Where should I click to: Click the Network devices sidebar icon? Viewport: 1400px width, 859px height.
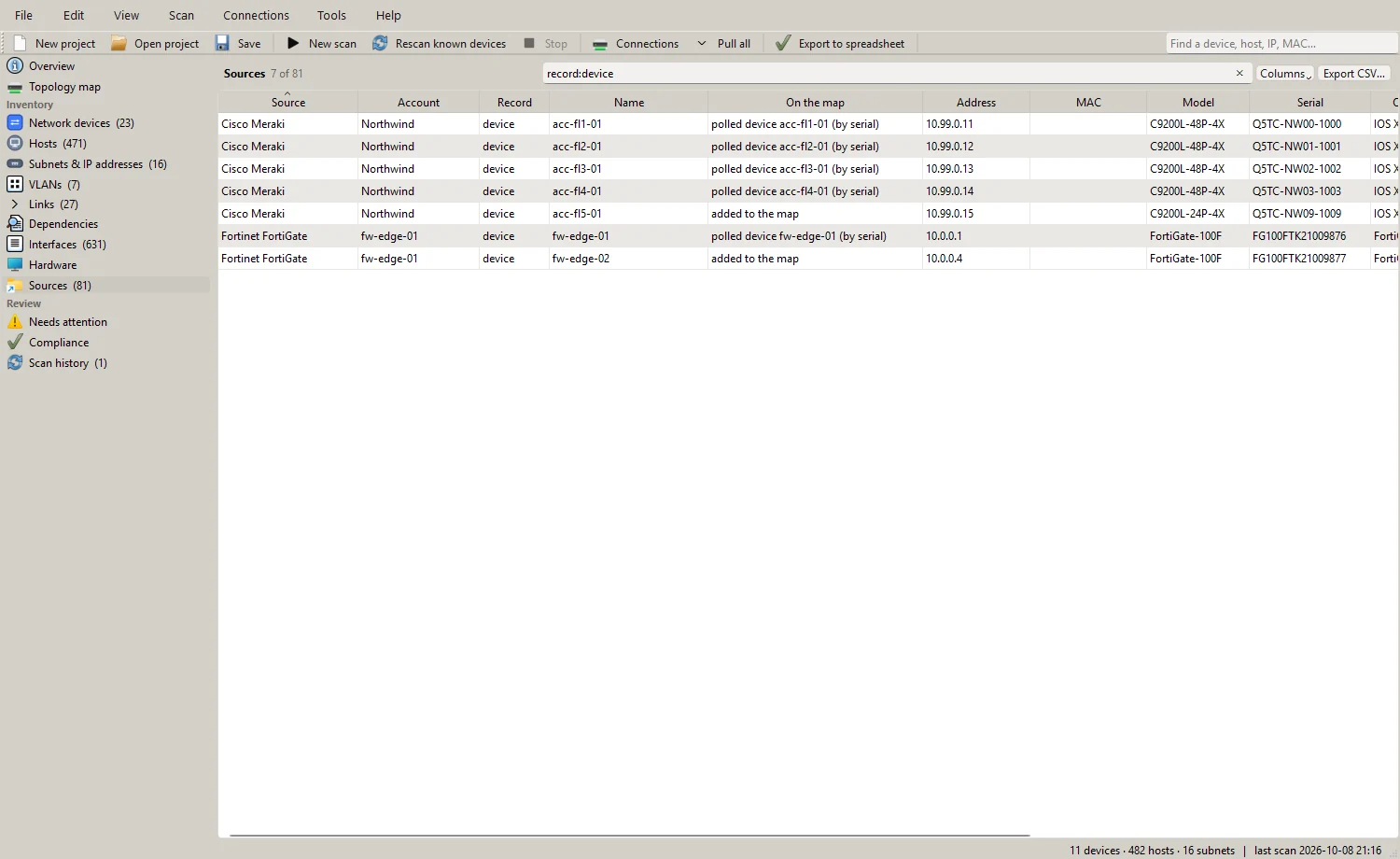coord(15,122)
